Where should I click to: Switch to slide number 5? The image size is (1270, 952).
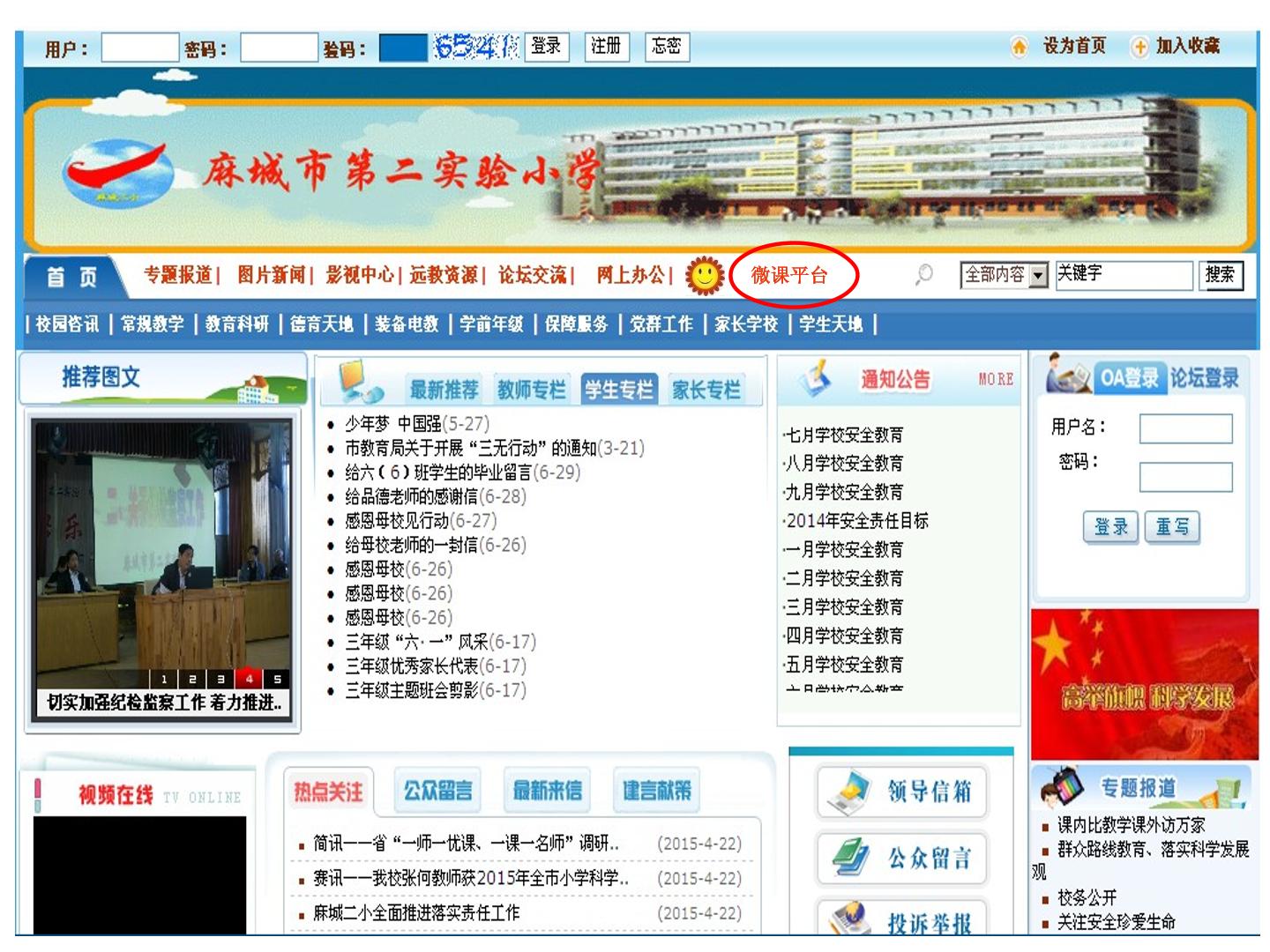(277, 679)
